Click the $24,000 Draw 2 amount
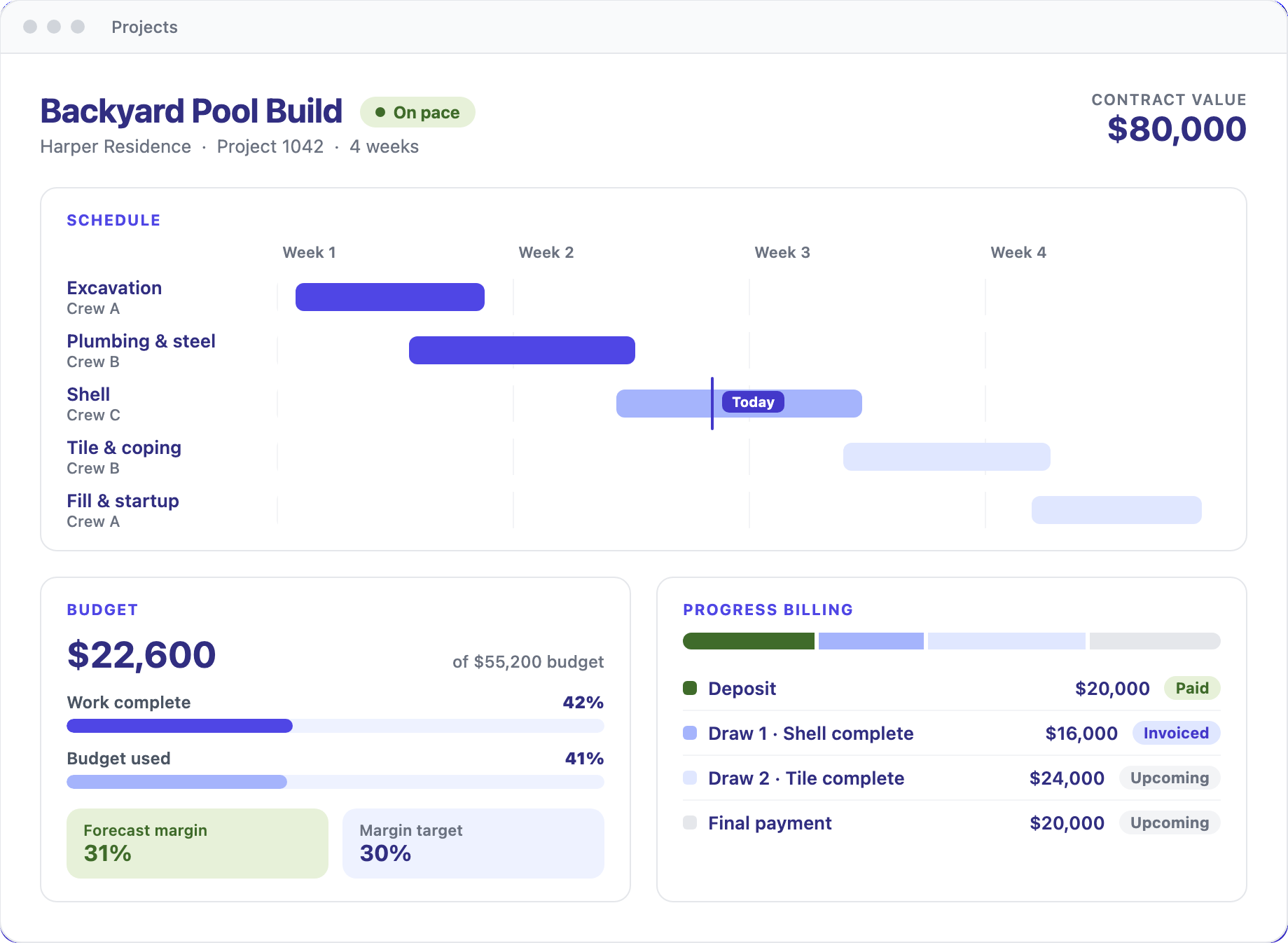 (1067, 778)
